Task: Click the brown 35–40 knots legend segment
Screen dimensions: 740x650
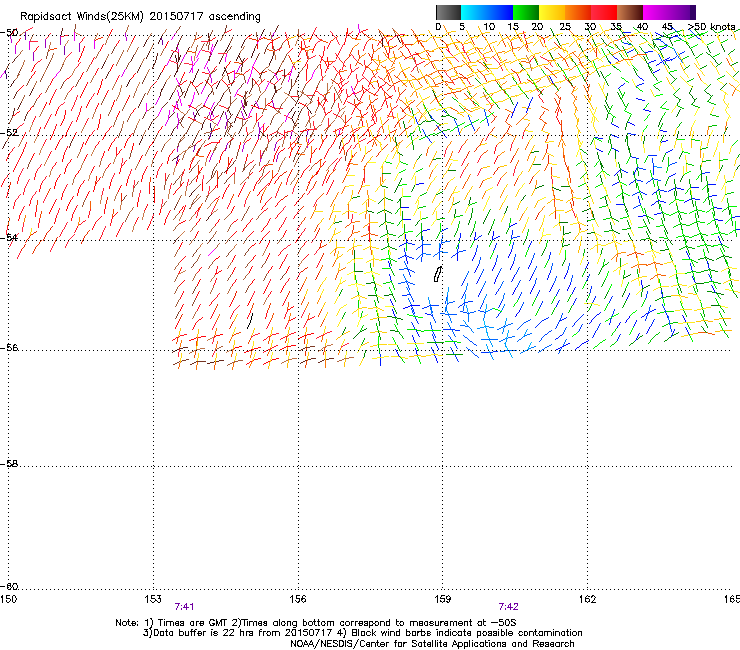Action: coord(630,12)
